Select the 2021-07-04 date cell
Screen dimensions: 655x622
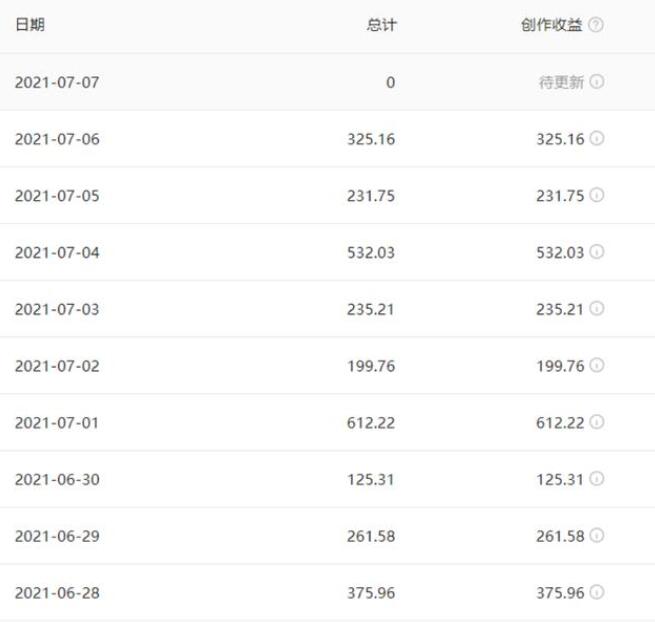[x=57, y=253]
